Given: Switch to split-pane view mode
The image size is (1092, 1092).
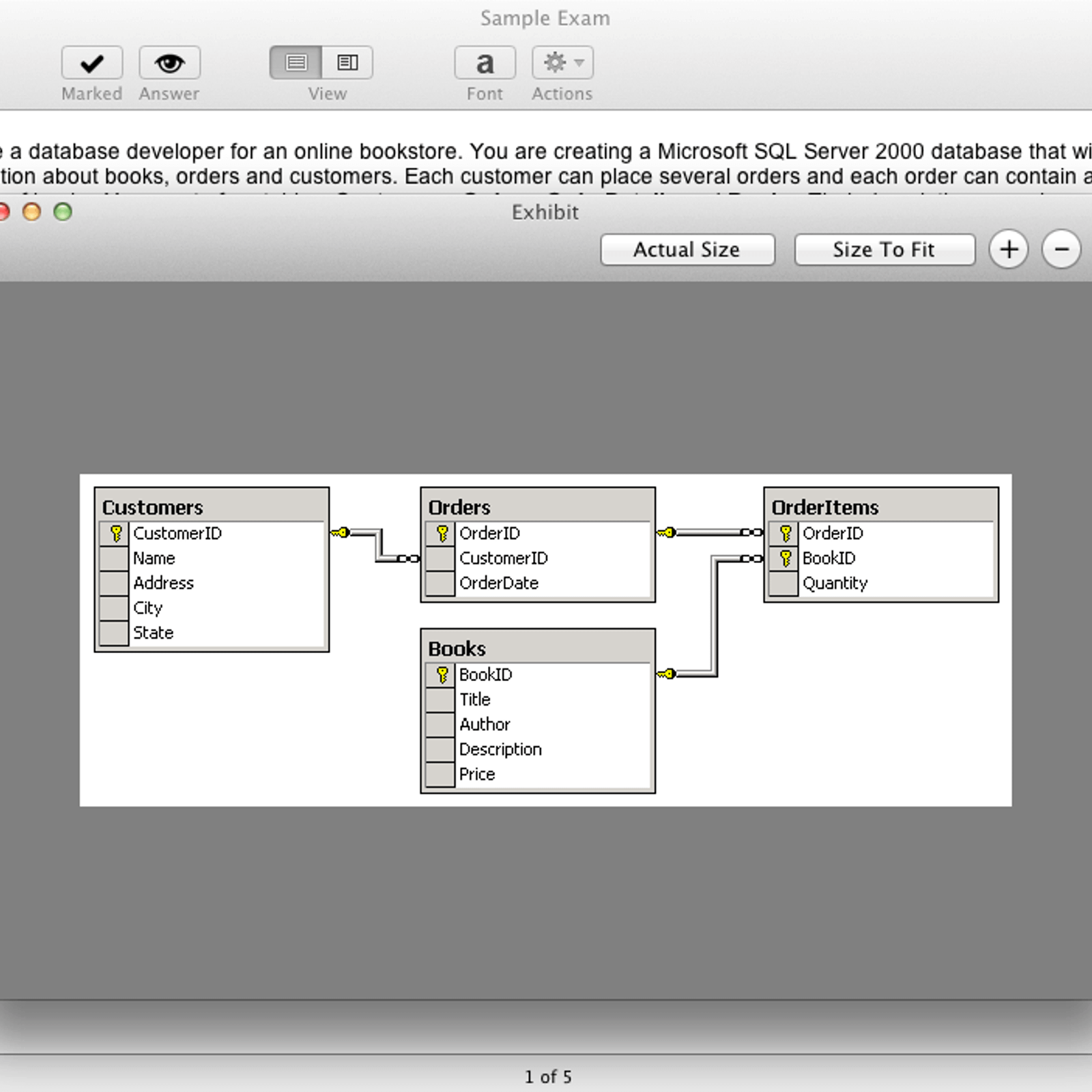Looking at the screenshot, I should point(347,63).
